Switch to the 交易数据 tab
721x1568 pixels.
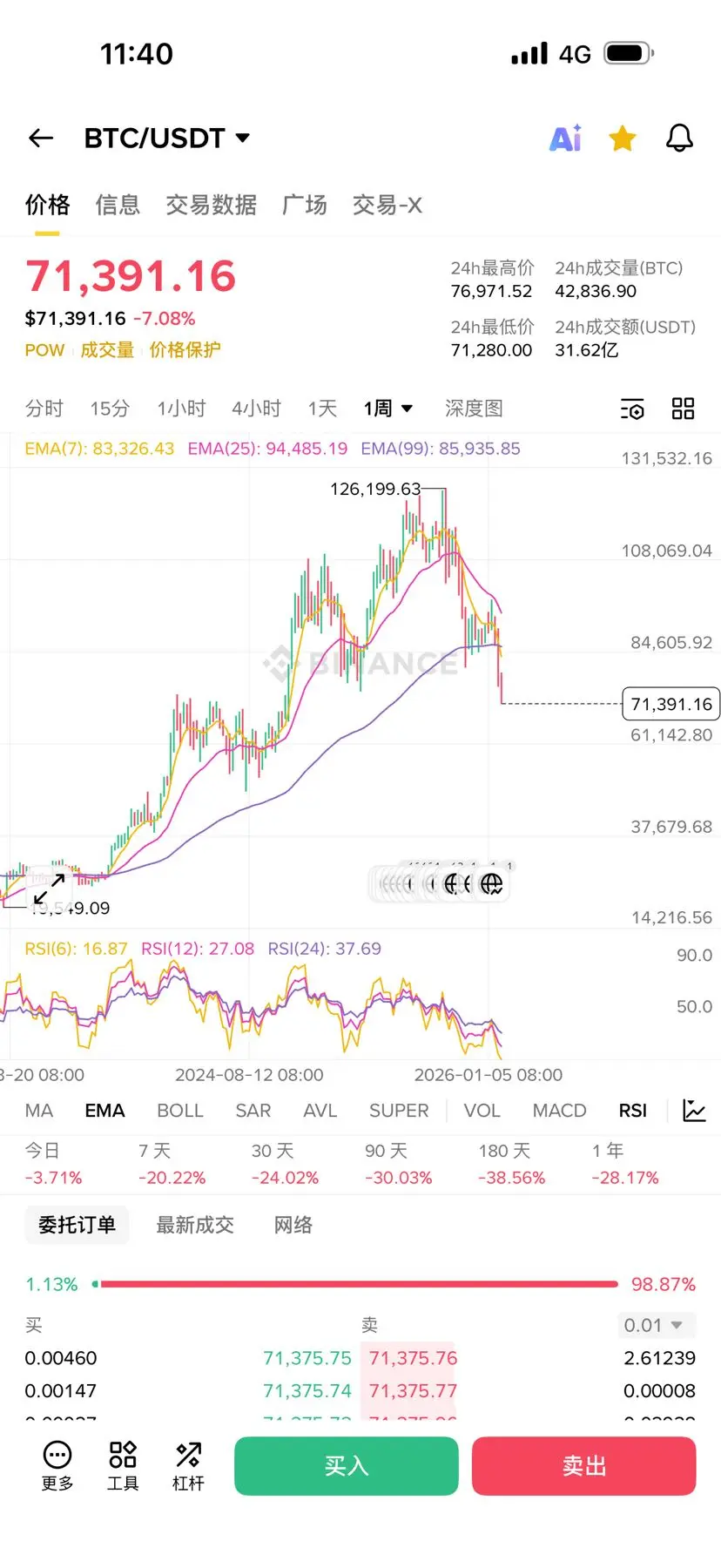click(211, 205)
